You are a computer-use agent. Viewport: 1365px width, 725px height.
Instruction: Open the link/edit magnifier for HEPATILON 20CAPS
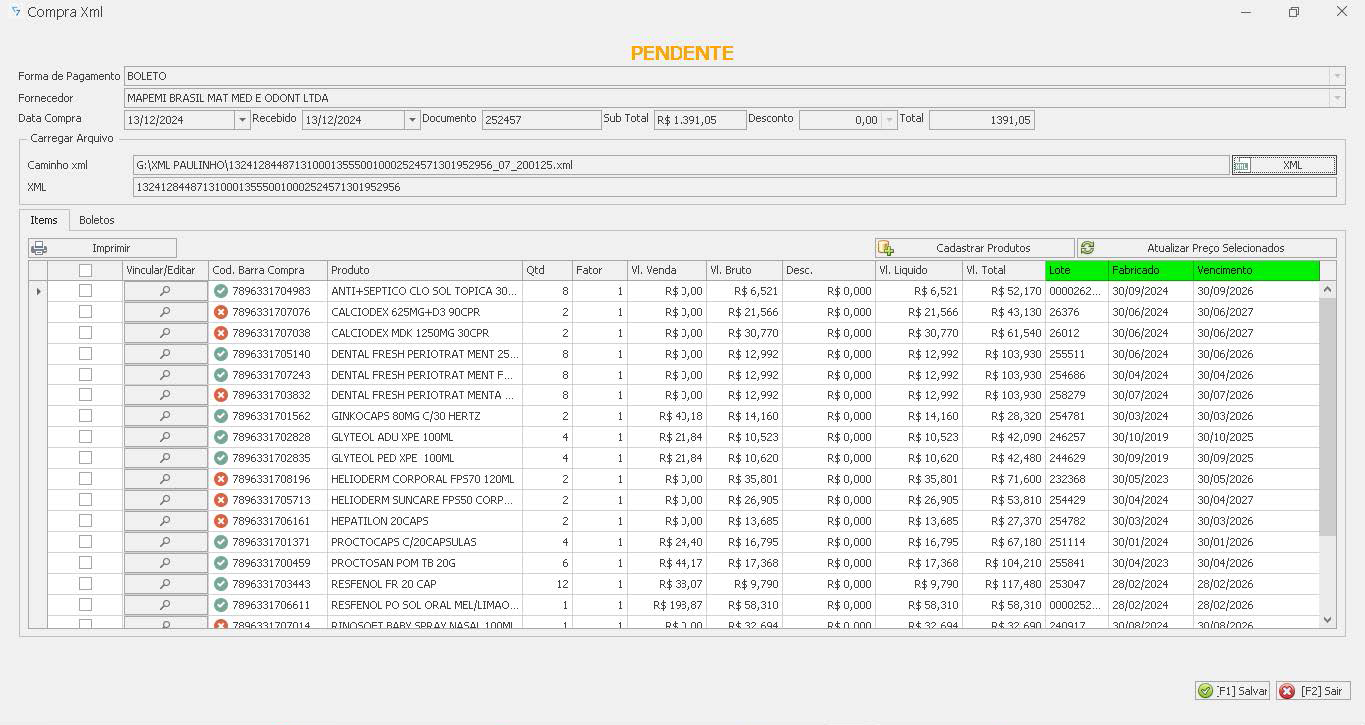click(x=165, y=521)
